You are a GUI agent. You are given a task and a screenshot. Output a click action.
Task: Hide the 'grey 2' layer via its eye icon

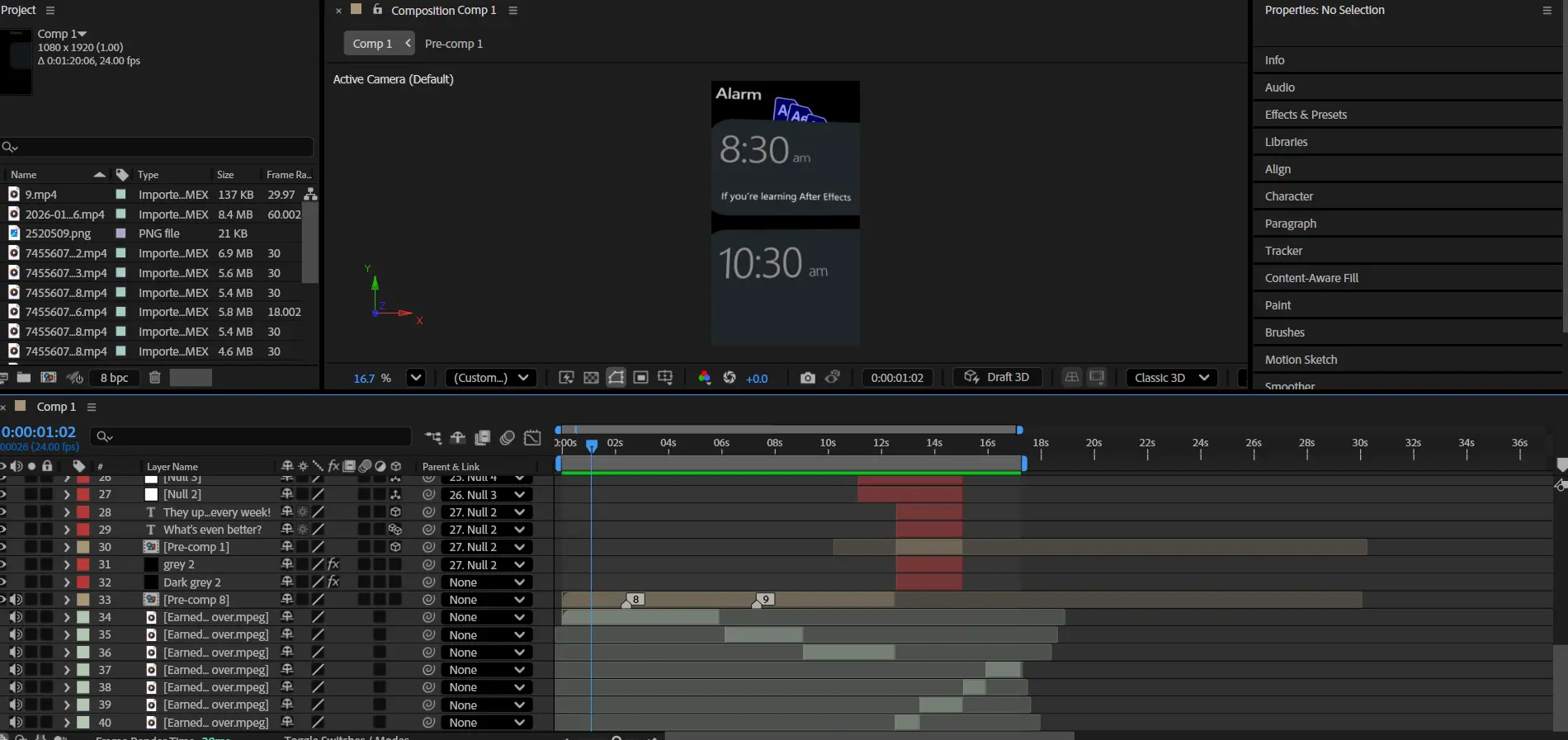click(x=3, y=564)
